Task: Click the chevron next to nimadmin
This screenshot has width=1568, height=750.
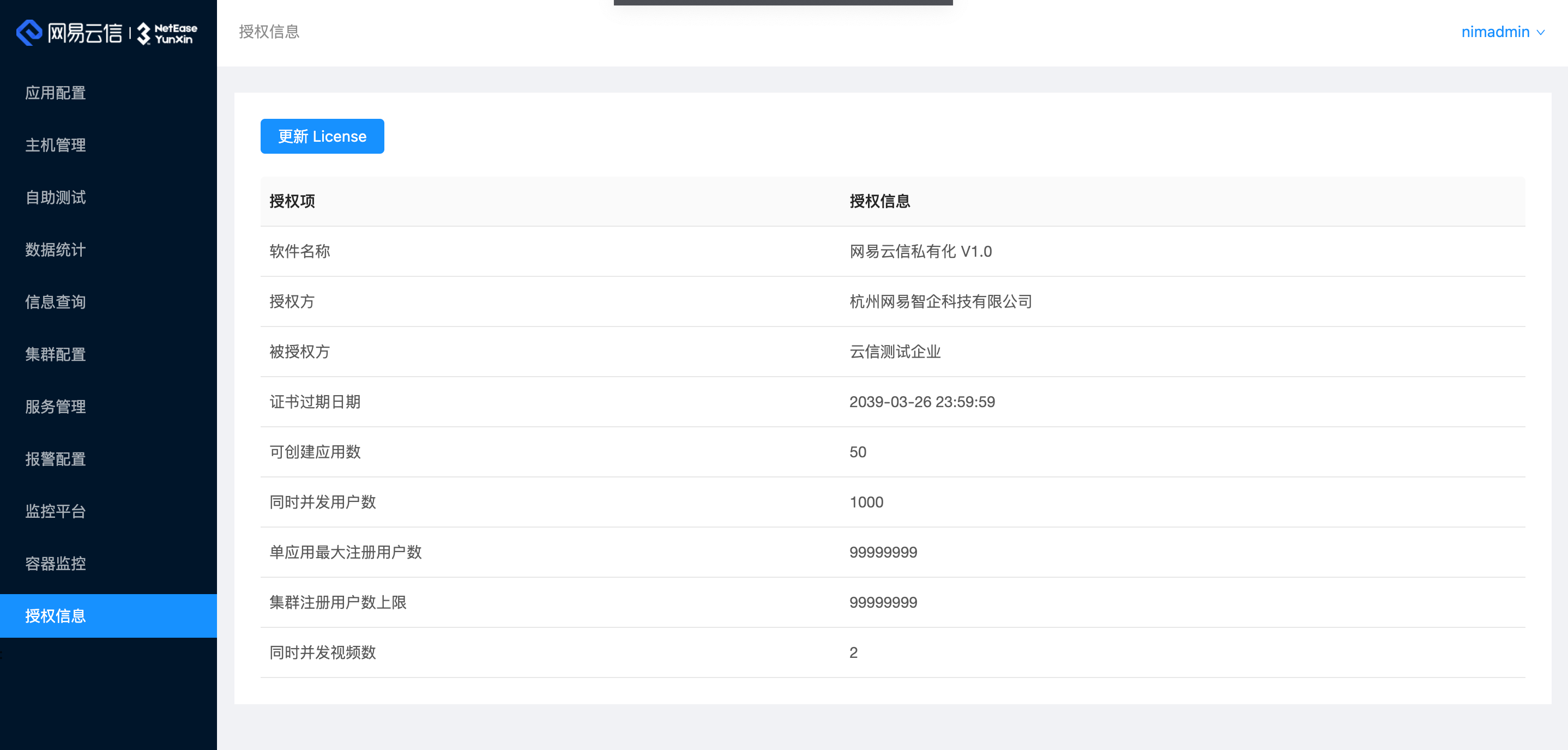Action: (1541, 33)
